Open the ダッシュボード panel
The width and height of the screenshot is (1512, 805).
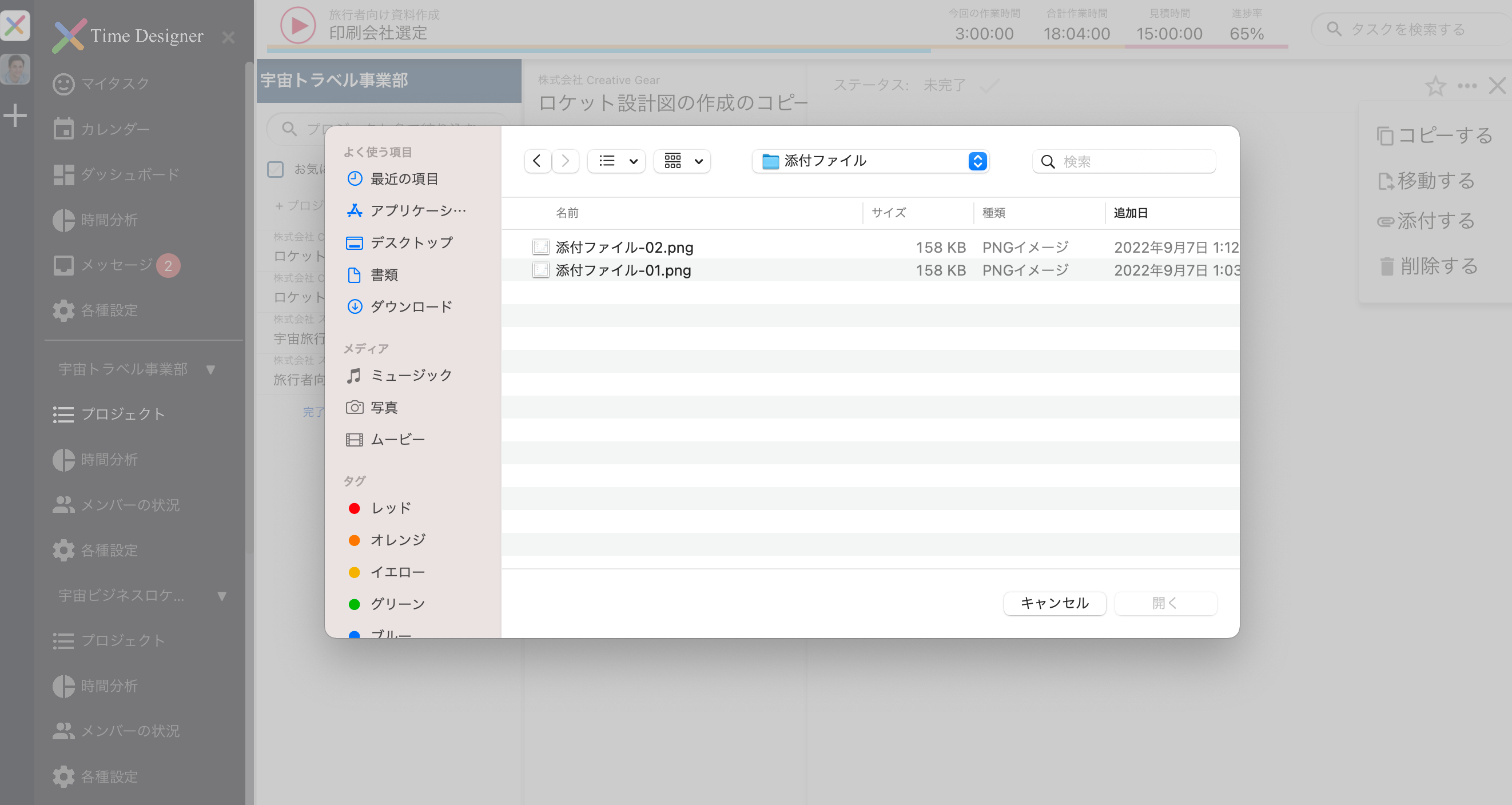127,174
